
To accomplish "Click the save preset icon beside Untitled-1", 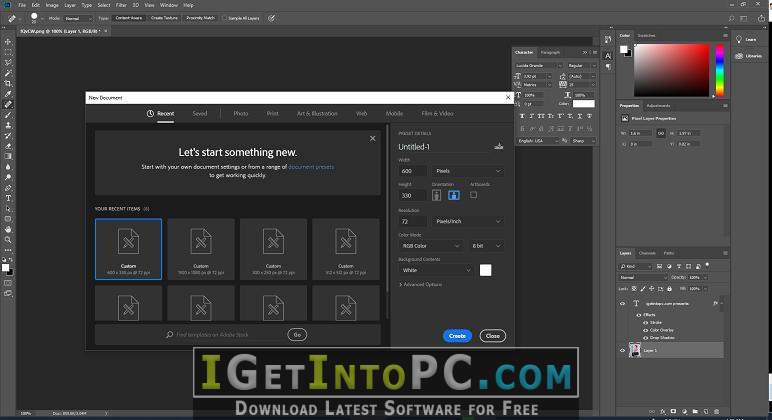I will tap(498, 146).
